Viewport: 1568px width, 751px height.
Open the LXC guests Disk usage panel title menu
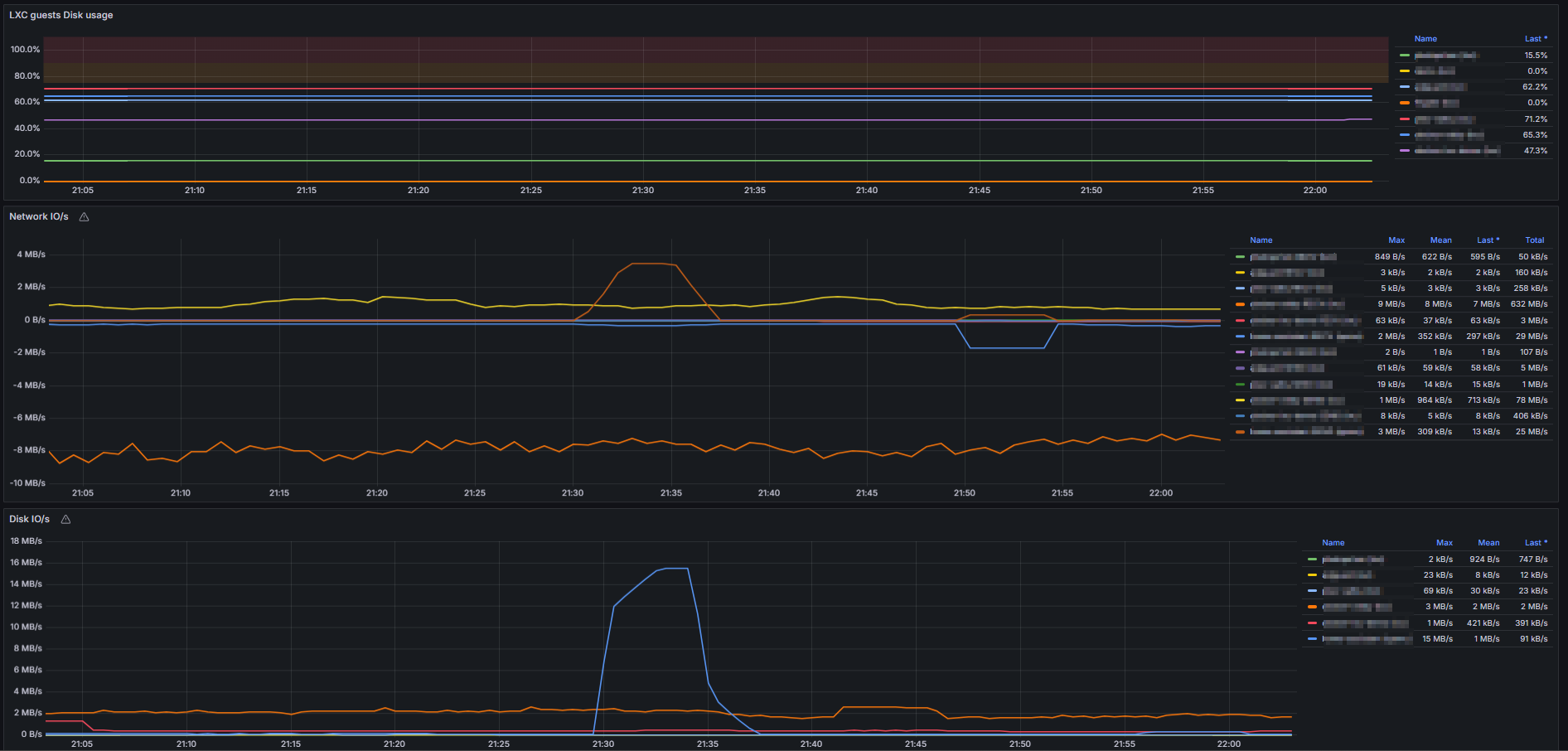tap(60, 15)
